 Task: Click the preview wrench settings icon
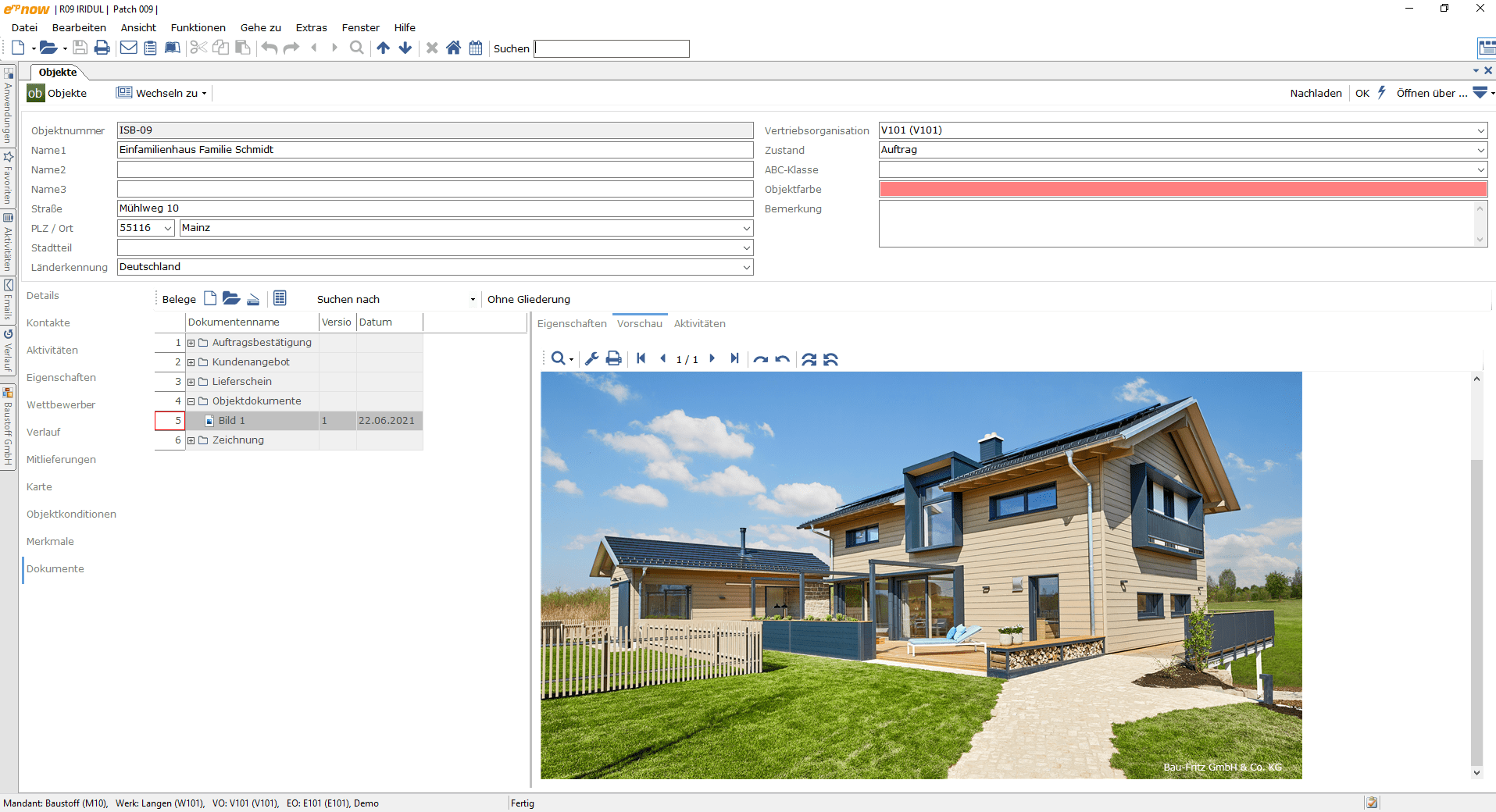[591, 358]
